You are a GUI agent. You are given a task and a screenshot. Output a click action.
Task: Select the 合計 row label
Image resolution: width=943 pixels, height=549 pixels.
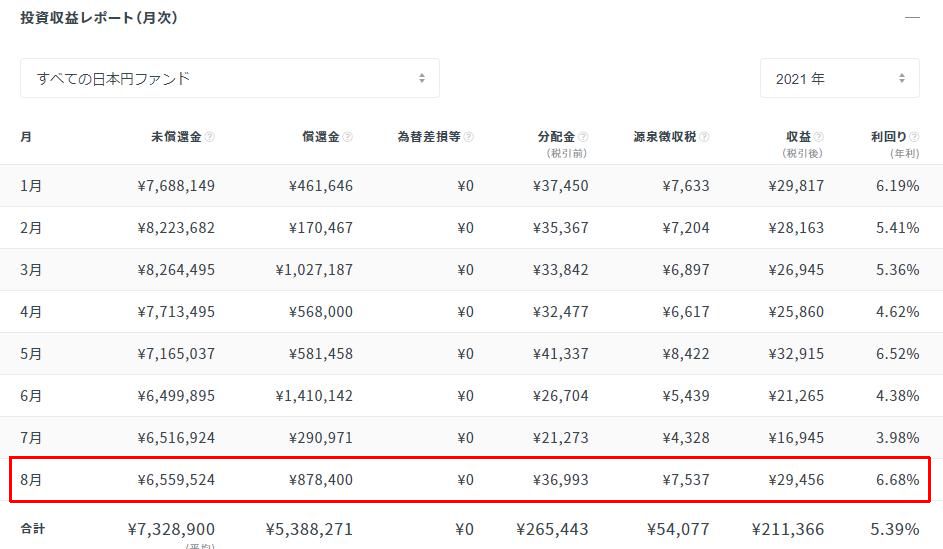(x=32, y=529)
